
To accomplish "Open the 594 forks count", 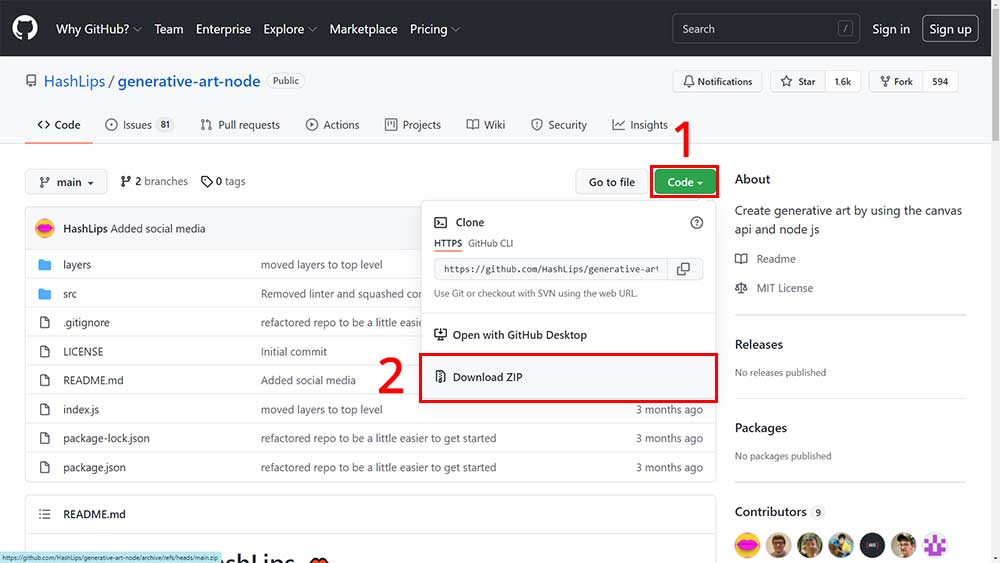I will (940, 82).
